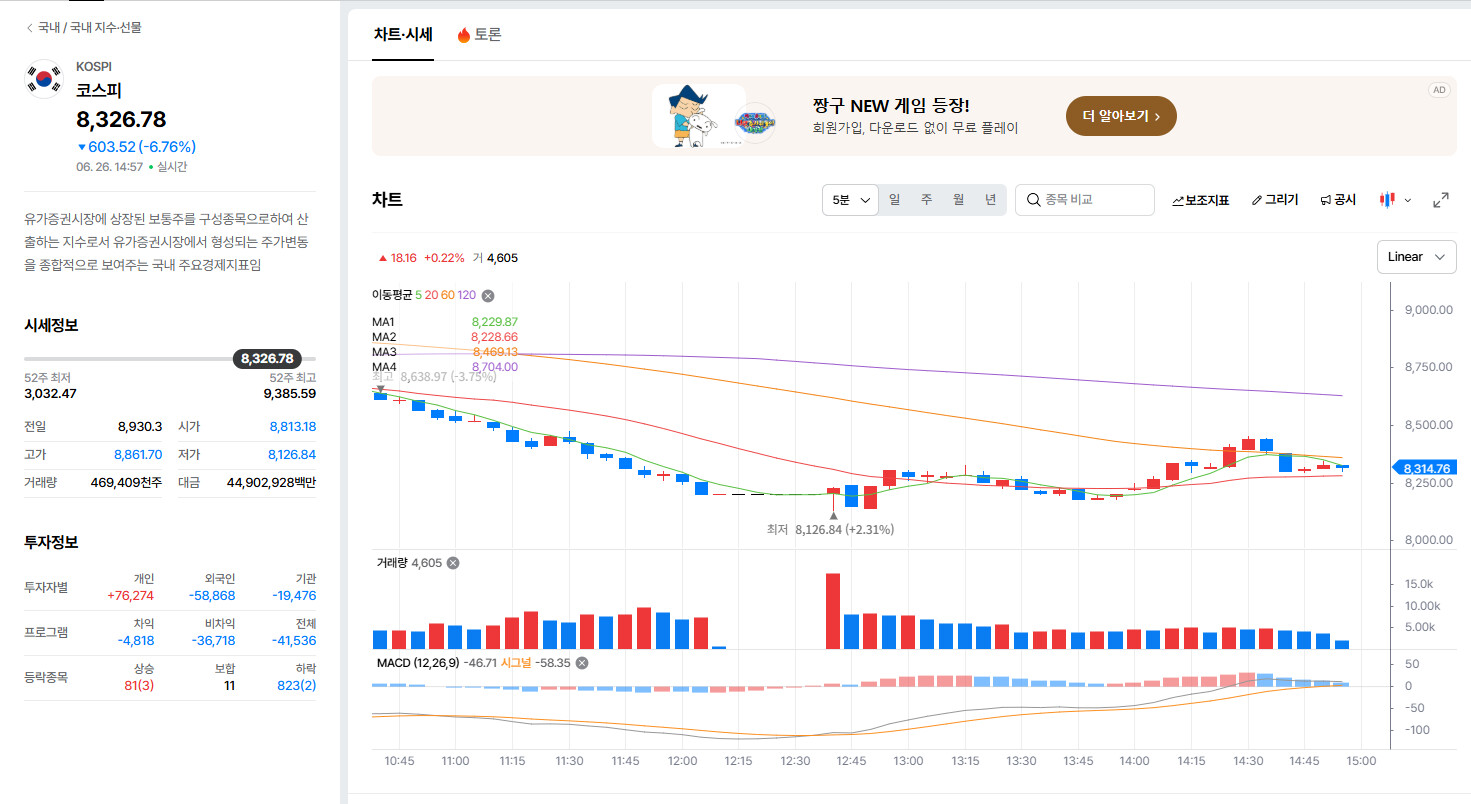The image size is (1471, 804).
Task: Click the 전체 program value -41,536
Action: (294, 640)
